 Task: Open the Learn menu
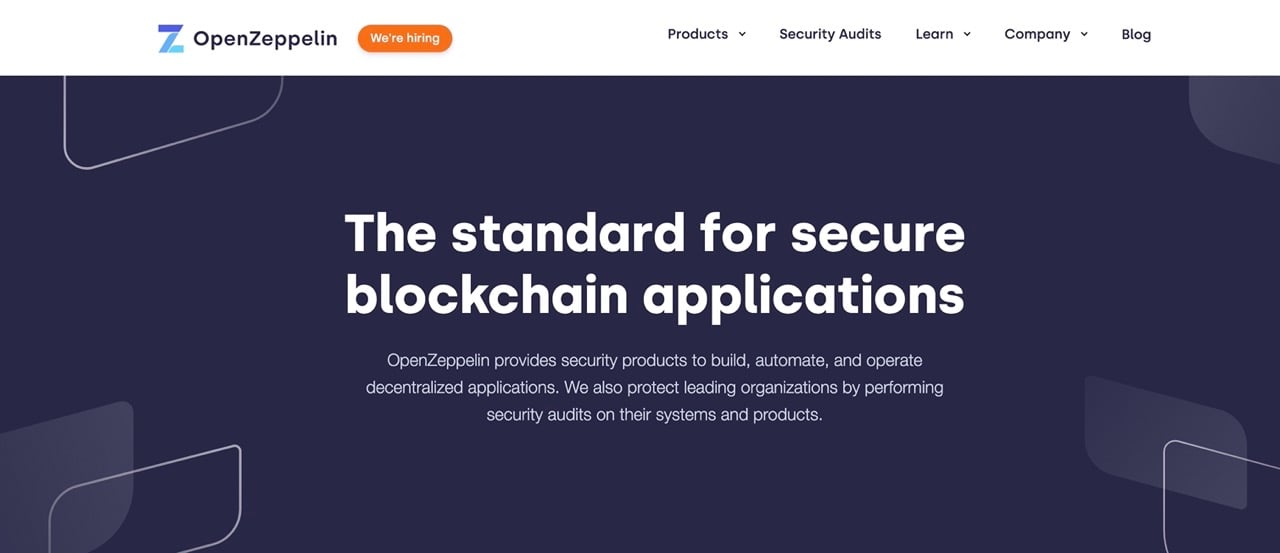pyautogui.click(x=934, y=34)
